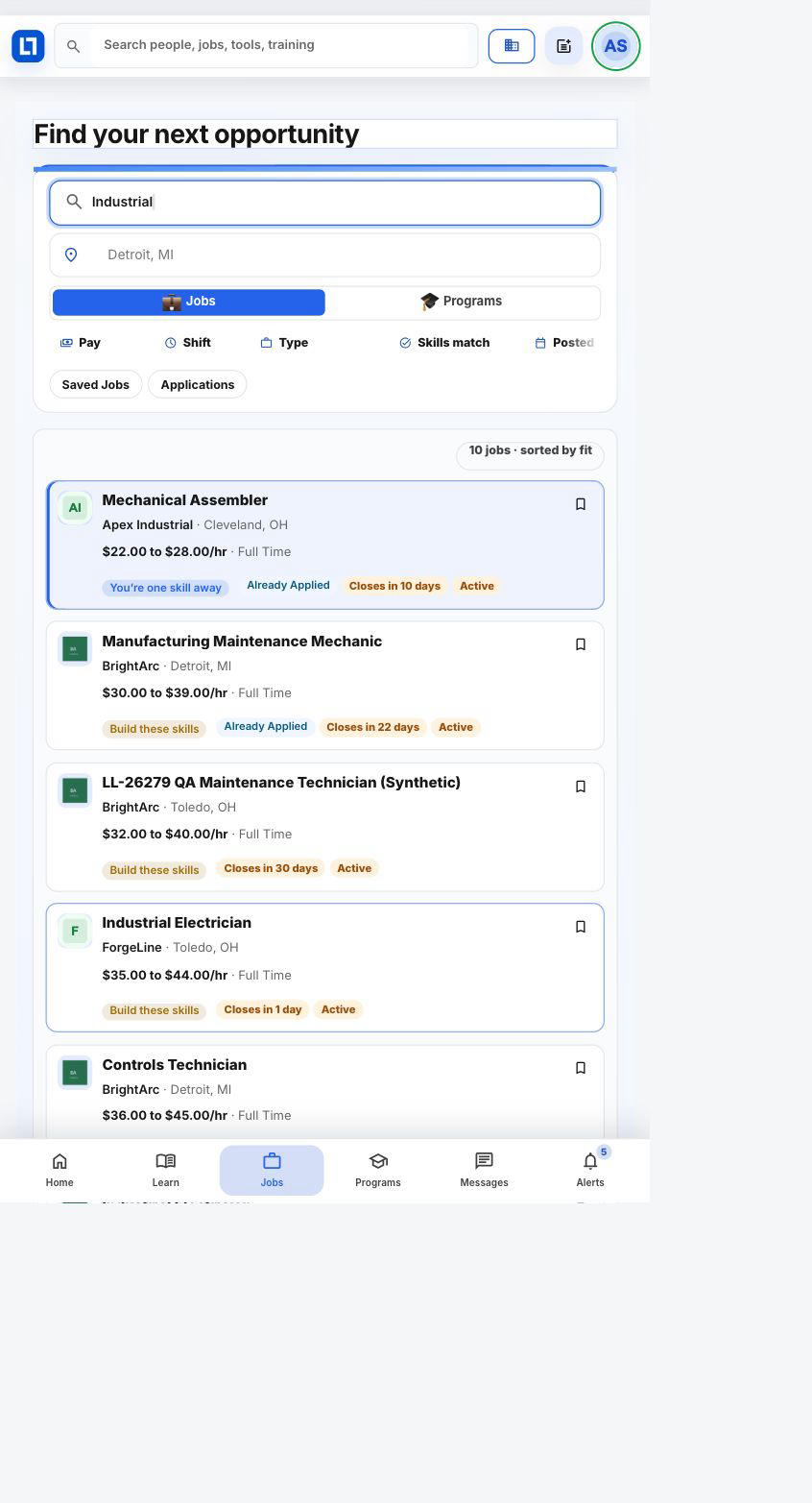The image size is (812, 1503).
Task: Open the Industrial Electrician job title
Action: pyautogui.click(x=177, y=923)
